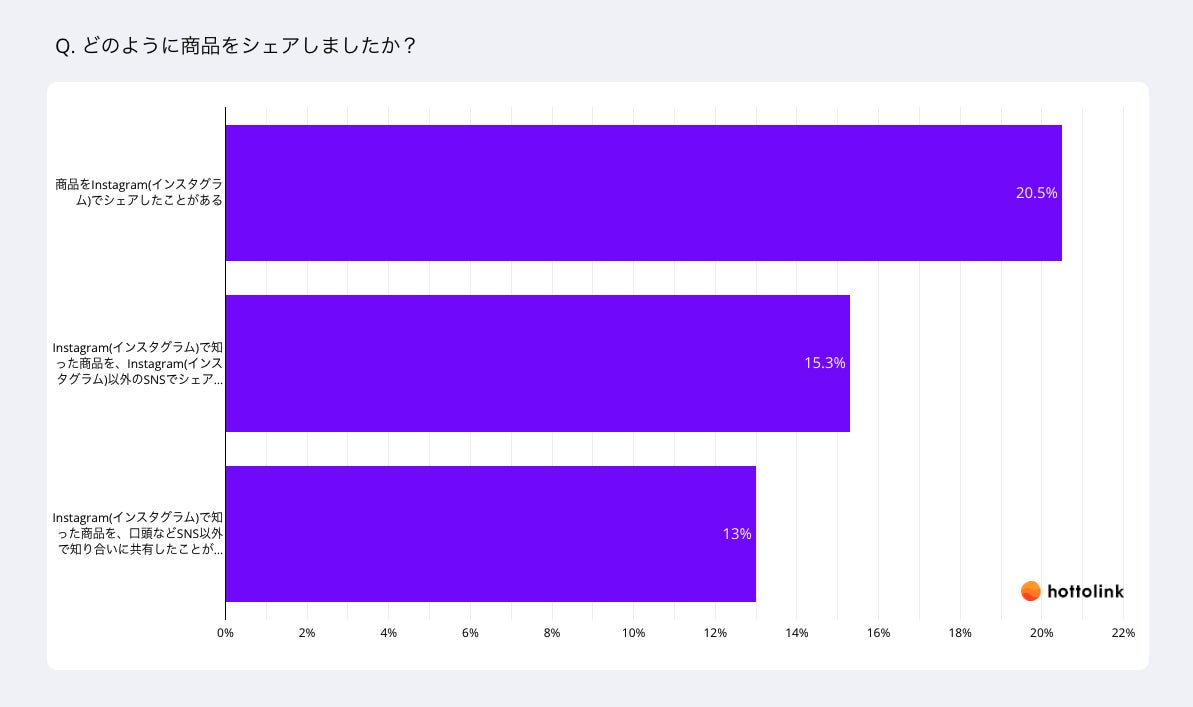Click the '商品をInstagramでシェアしたことがある' category label
The width and height of the screenshot is (1193, 707).
tap(139, 192)
